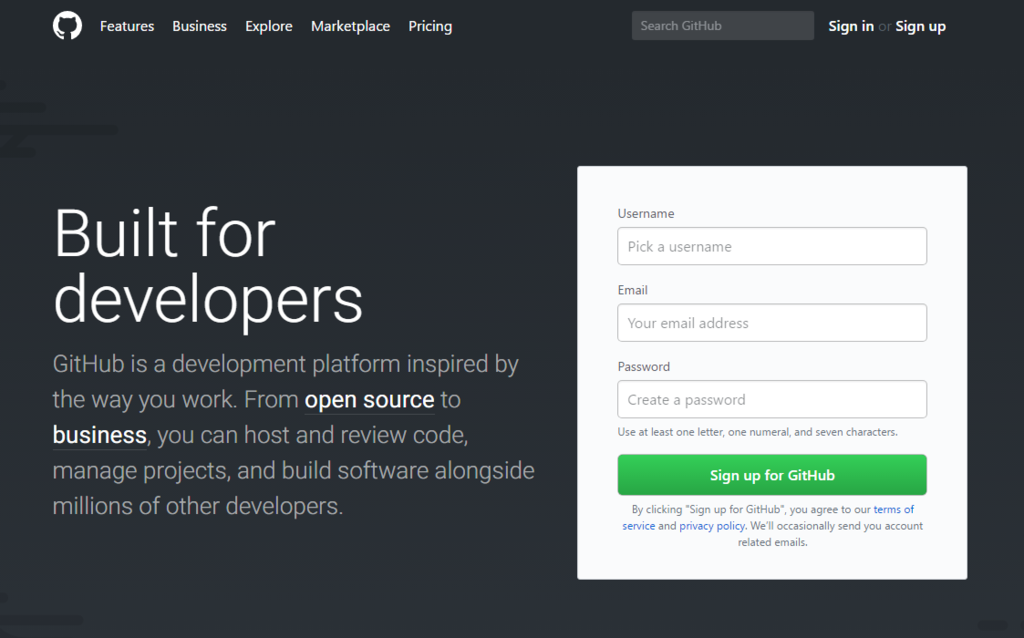
Task: Open the Features menu item
Action: click(x=127, y=26)
